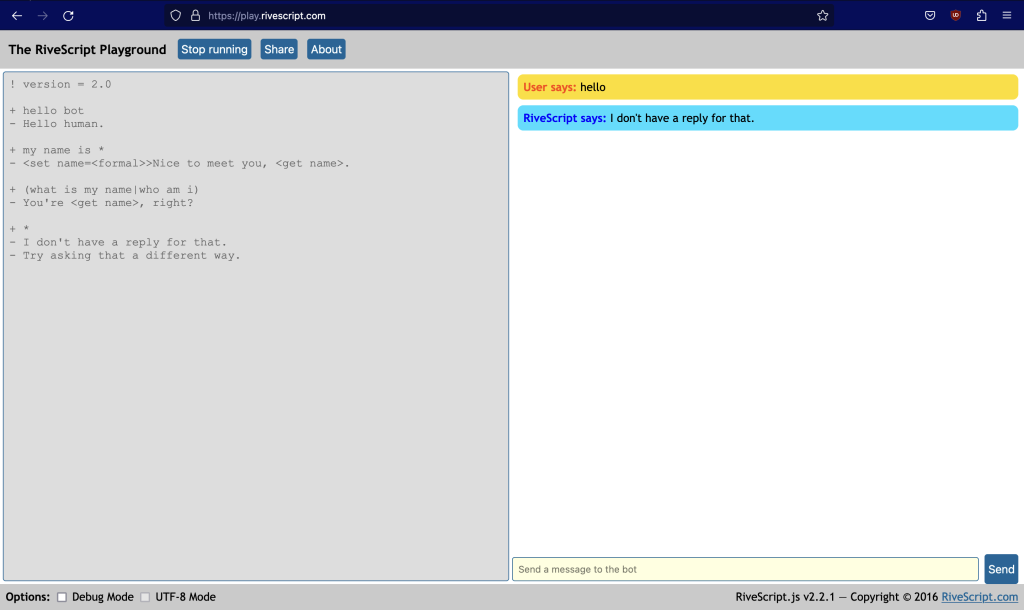Screen dimensions: 1024x610
Task: Click the '- Hello human.' reply line
Action: coord(57,123)
